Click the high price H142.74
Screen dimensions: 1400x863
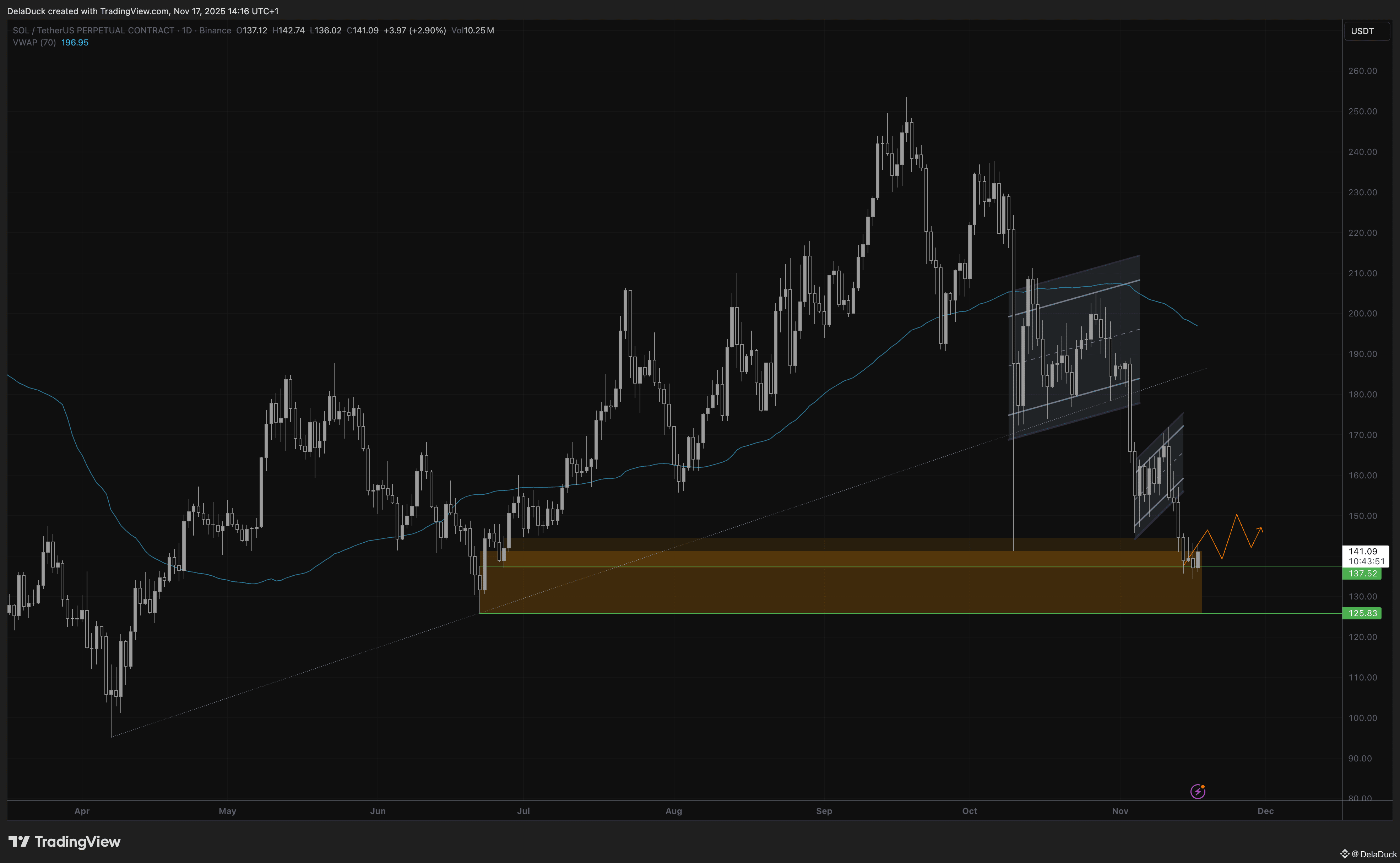pos(289,30)
